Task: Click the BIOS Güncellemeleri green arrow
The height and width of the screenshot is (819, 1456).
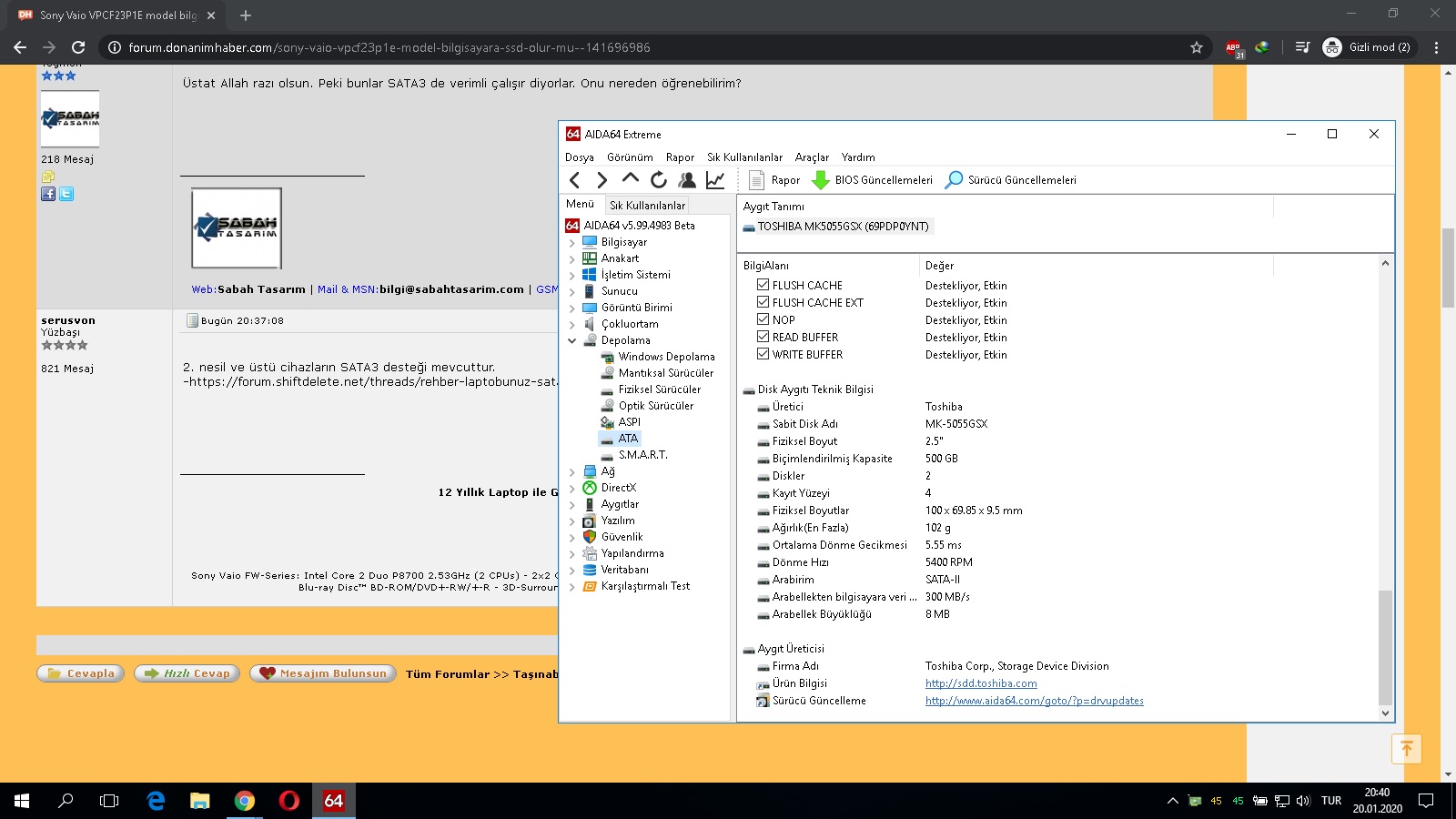Action: coord(821,180)
